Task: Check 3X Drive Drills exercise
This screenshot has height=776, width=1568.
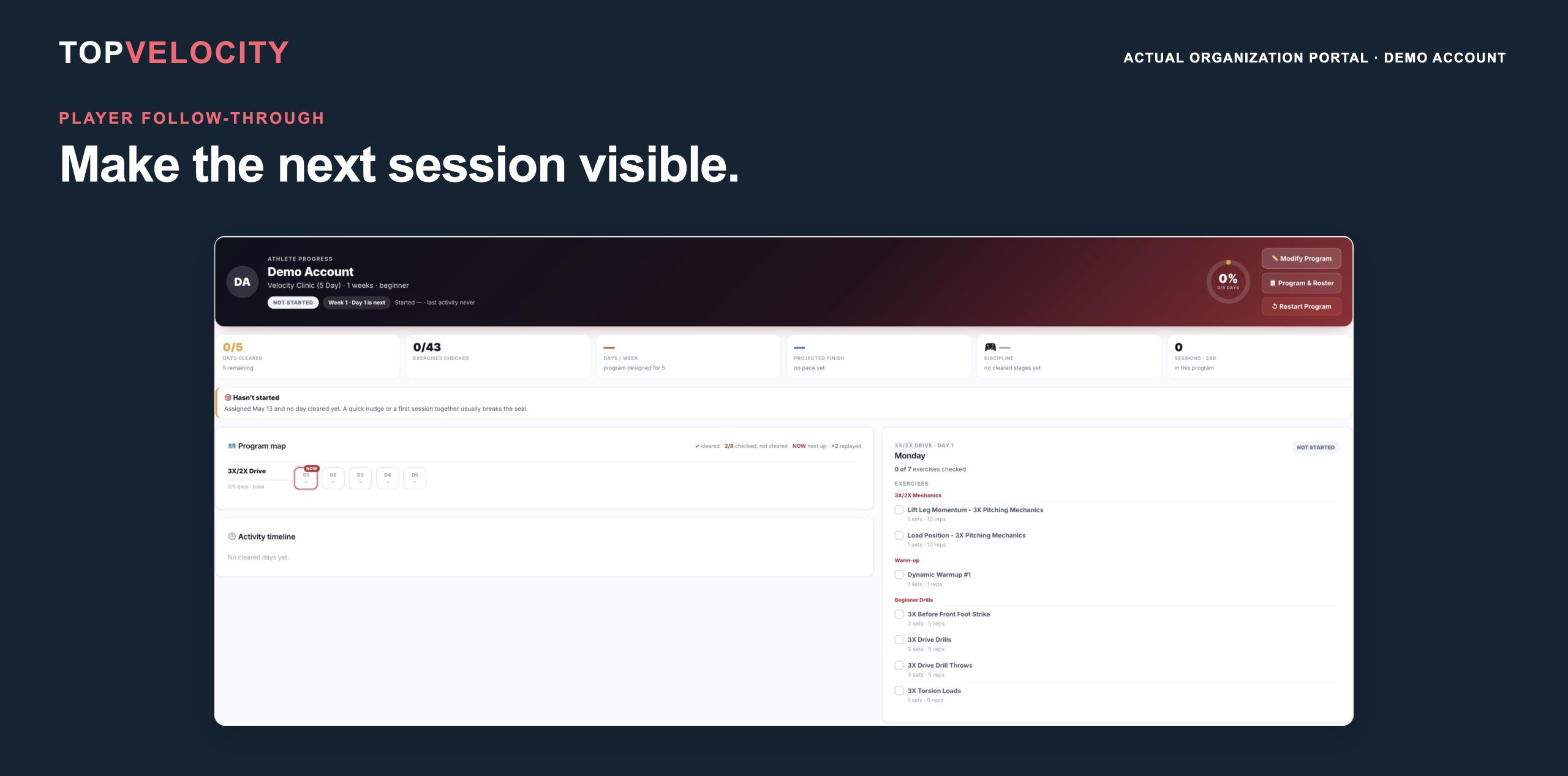Action: (899, 639)
